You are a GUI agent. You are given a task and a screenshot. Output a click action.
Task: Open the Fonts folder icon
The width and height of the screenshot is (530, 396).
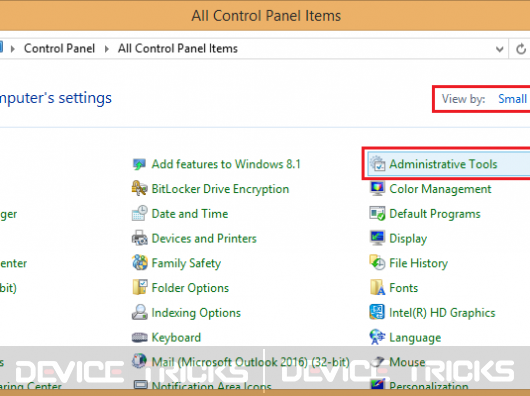[x=377, y=287]
